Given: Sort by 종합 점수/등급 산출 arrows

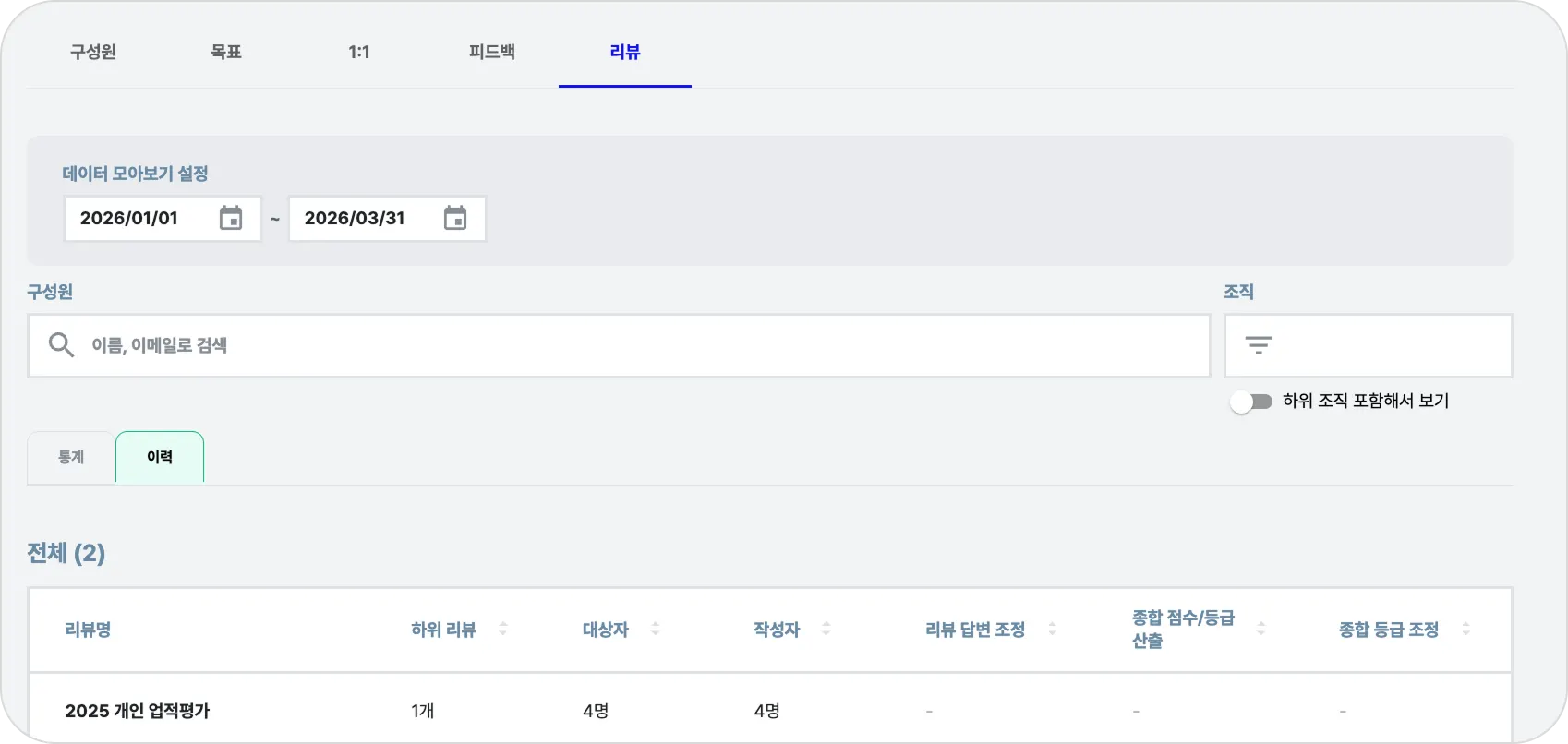Looking at the screenshot, I should click(1260, 629).
